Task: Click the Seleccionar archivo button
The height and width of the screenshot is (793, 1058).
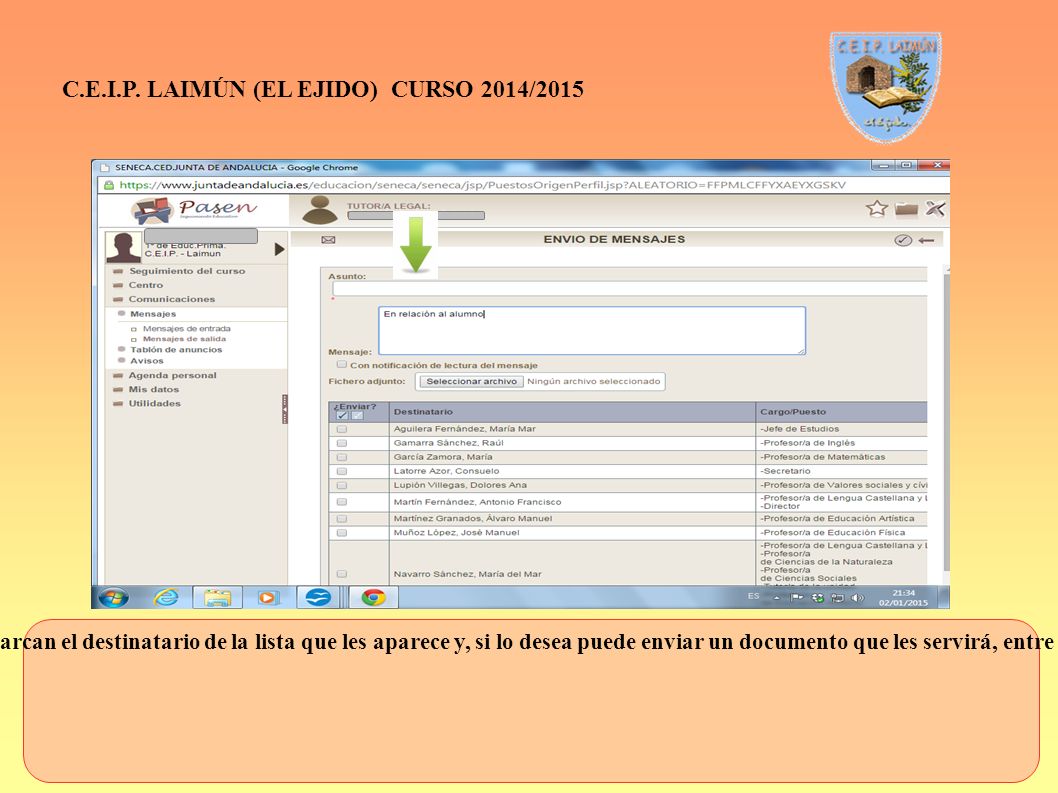Action: pyautogui.click(x=472, y=381)
